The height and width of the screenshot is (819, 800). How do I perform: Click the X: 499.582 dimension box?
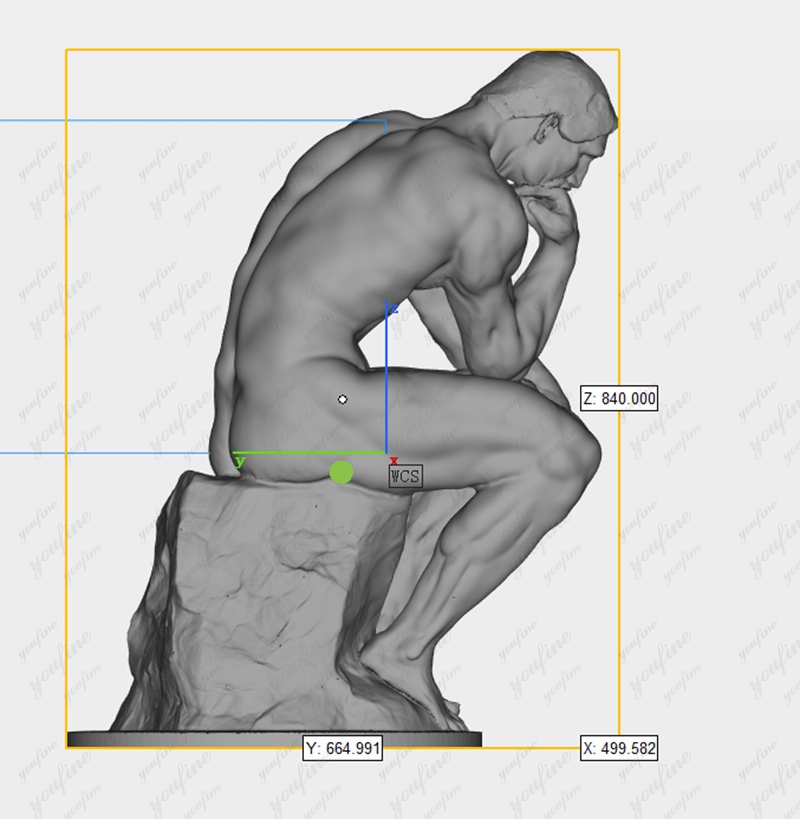coord(619,748)
